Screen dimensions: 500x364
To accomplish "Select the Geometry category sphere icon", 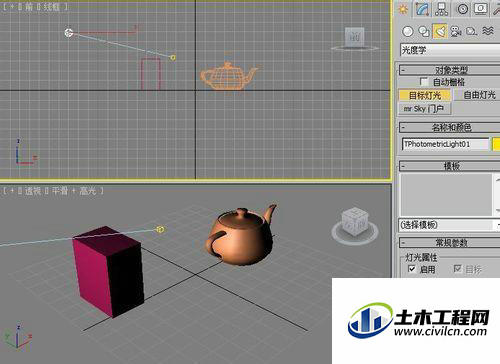I will click(x=408, y=31).
